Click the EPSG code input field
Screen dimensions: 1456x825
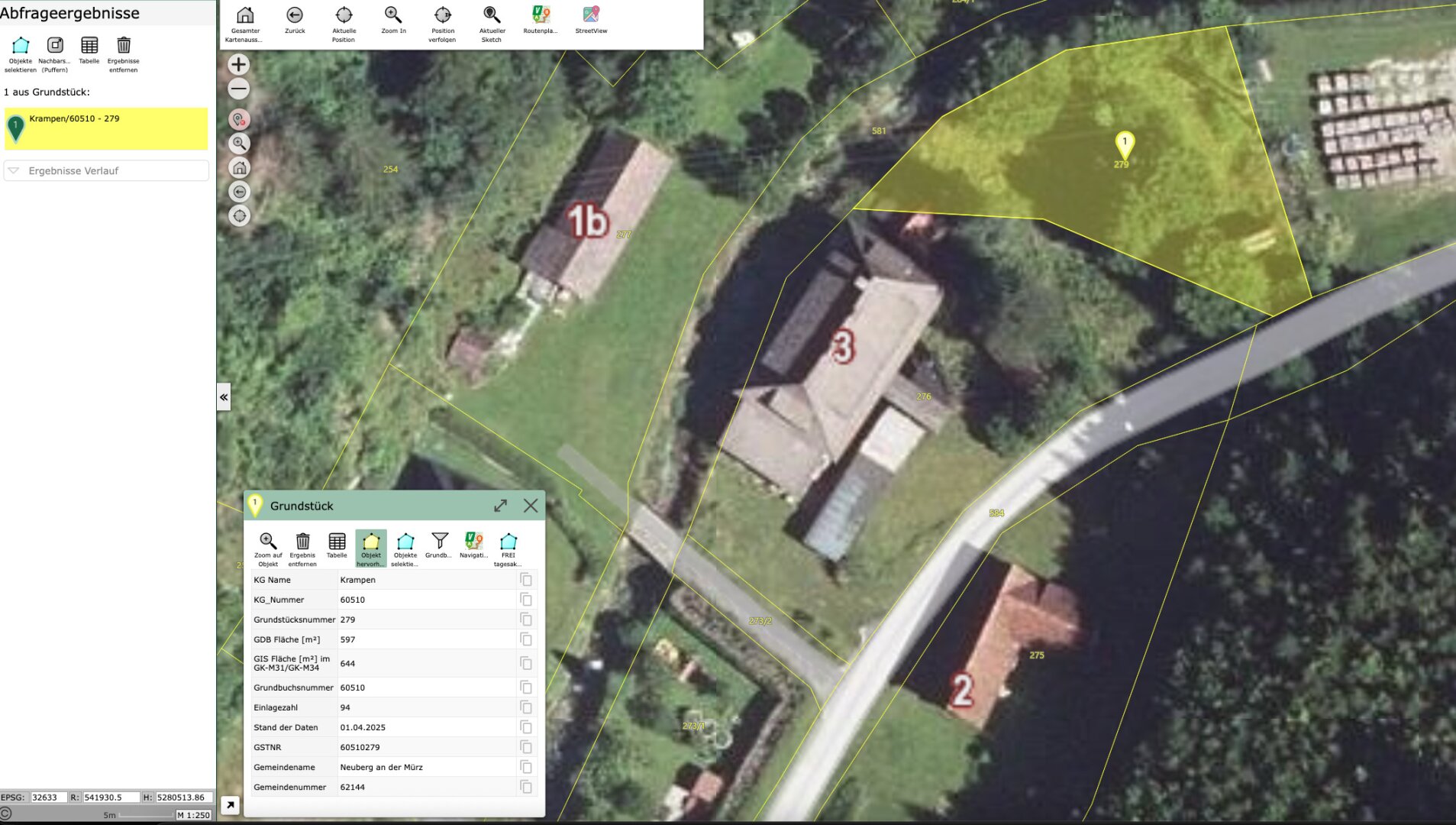click(48, 797)
